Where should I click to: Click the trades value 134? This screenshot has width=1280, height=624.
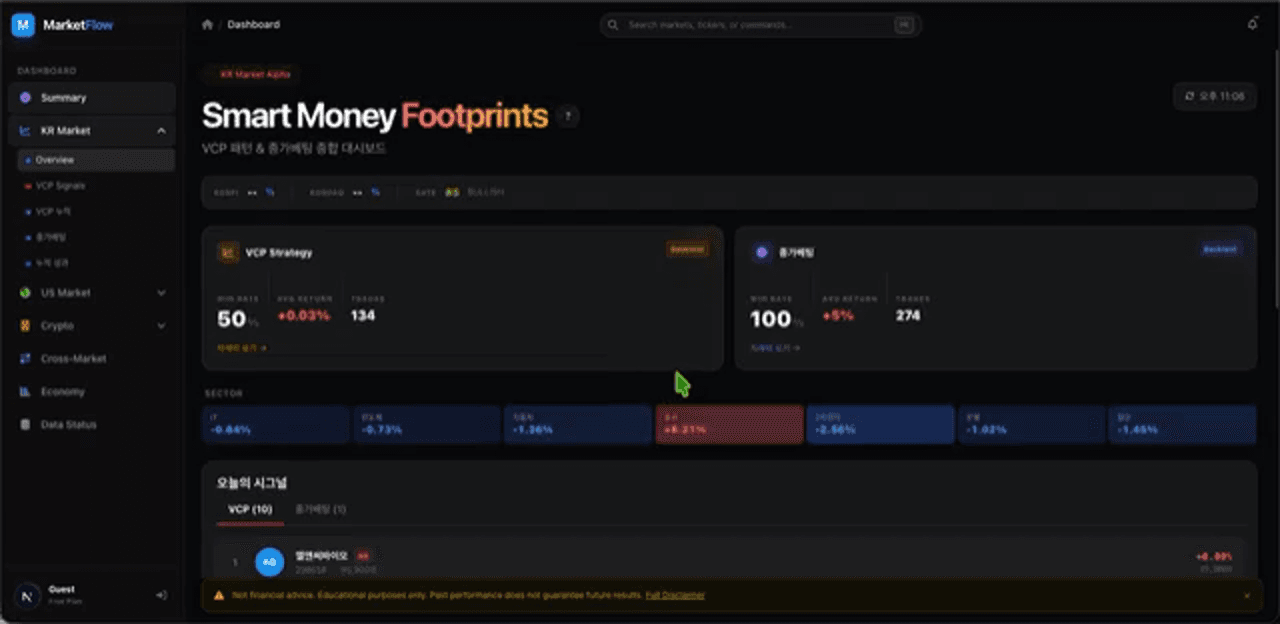coord(362,316)
